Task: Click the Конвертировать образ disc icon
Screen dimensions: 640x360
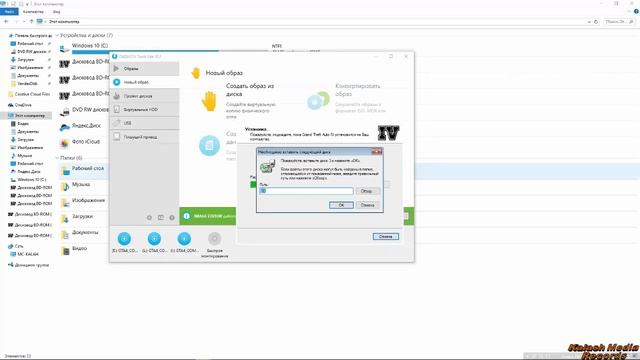Action: click(318, 101)
